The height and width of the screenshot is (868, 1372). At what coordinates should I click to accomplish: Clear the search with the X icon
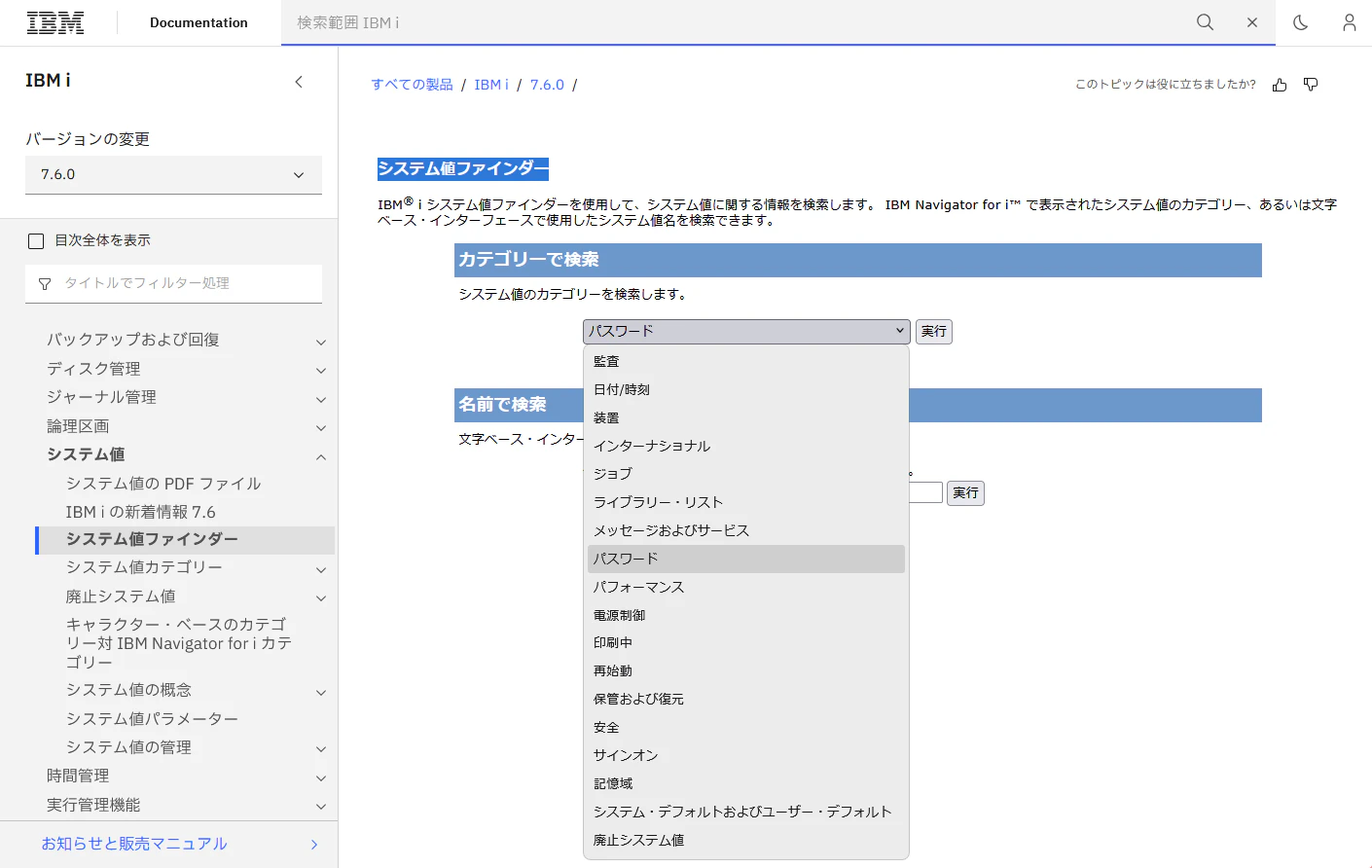(1252, 22)
